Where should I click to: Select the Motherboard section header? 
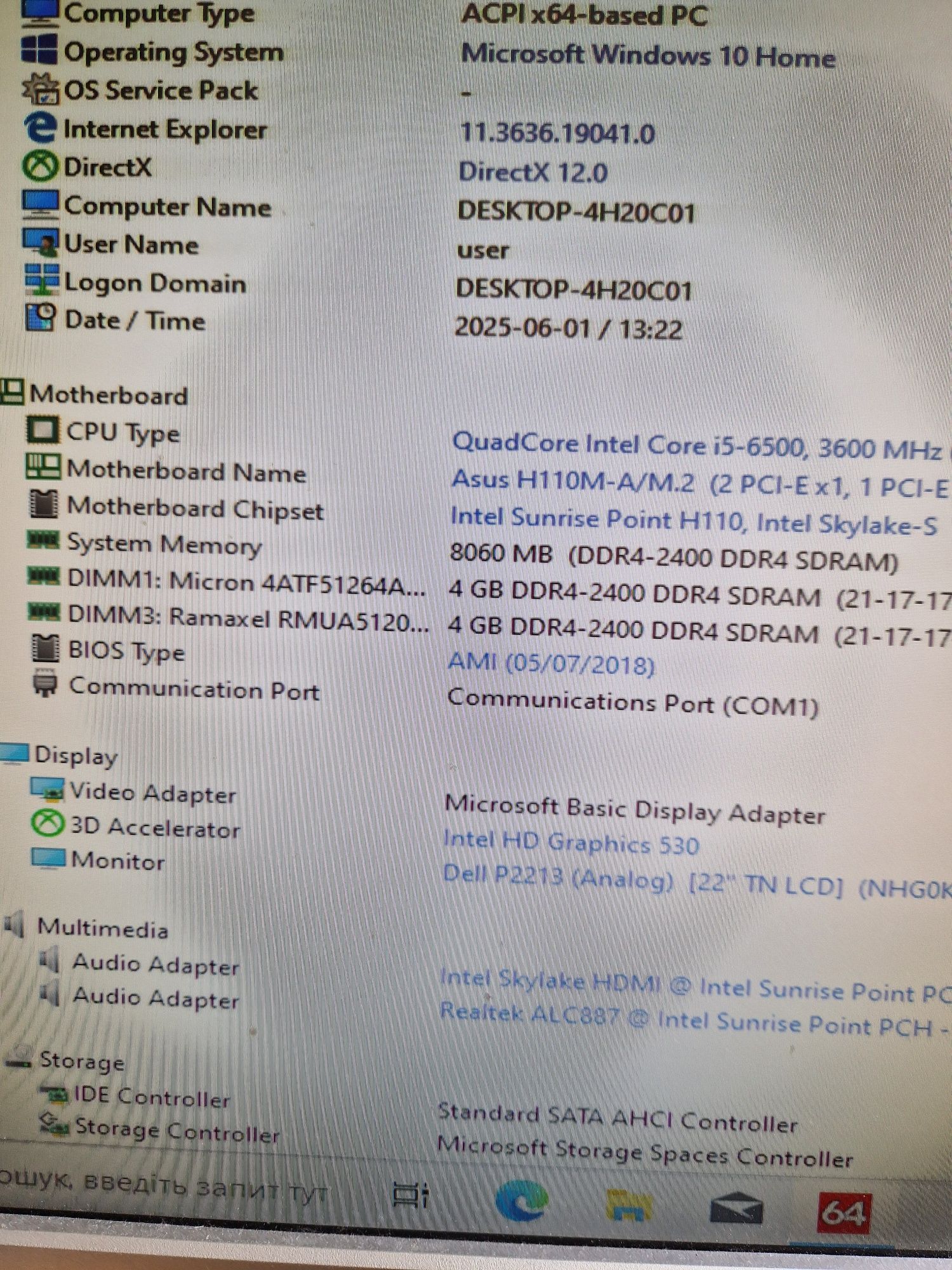point(109,395)
